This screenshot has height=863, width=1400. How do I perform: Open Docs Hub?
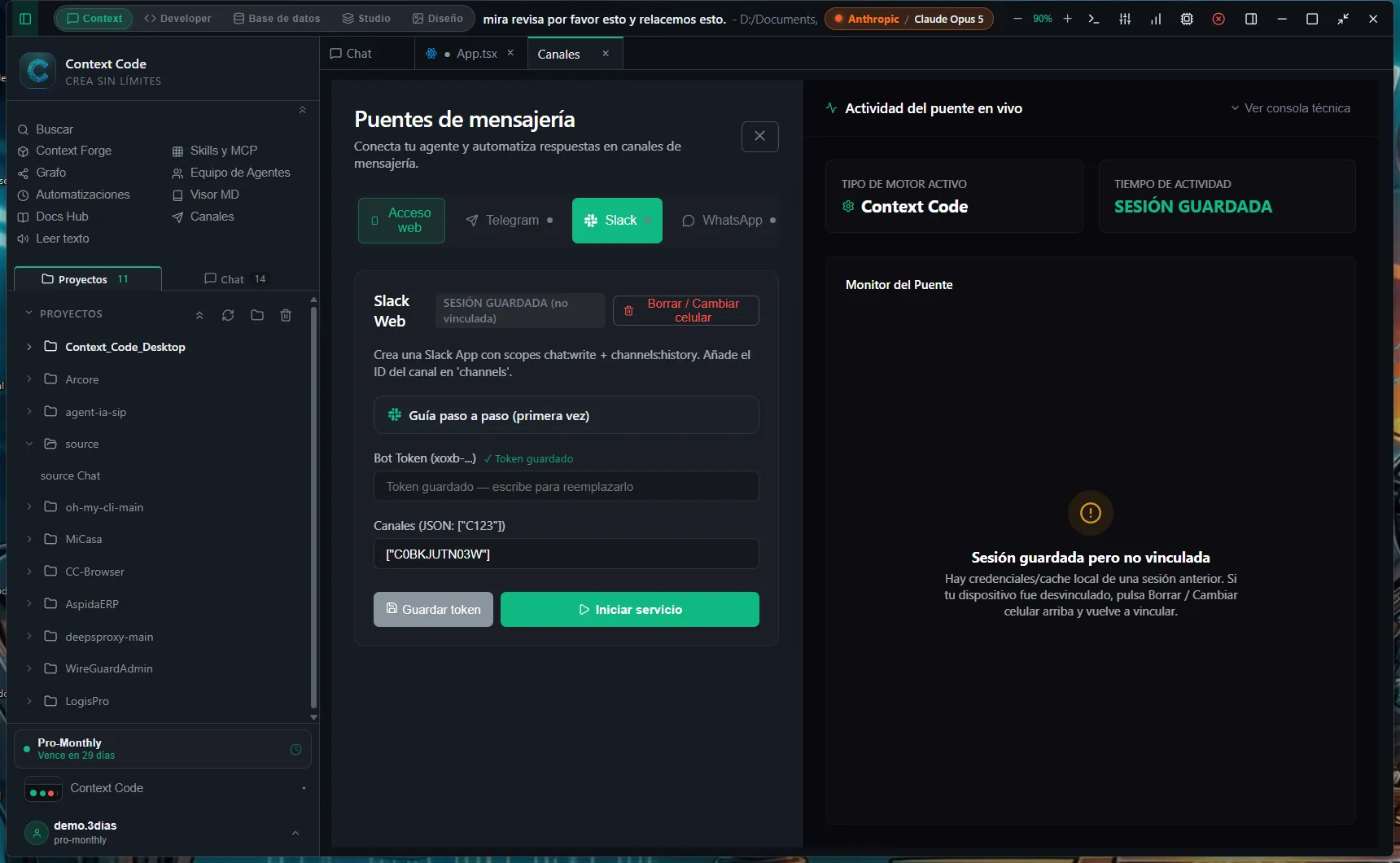point(53,217)
